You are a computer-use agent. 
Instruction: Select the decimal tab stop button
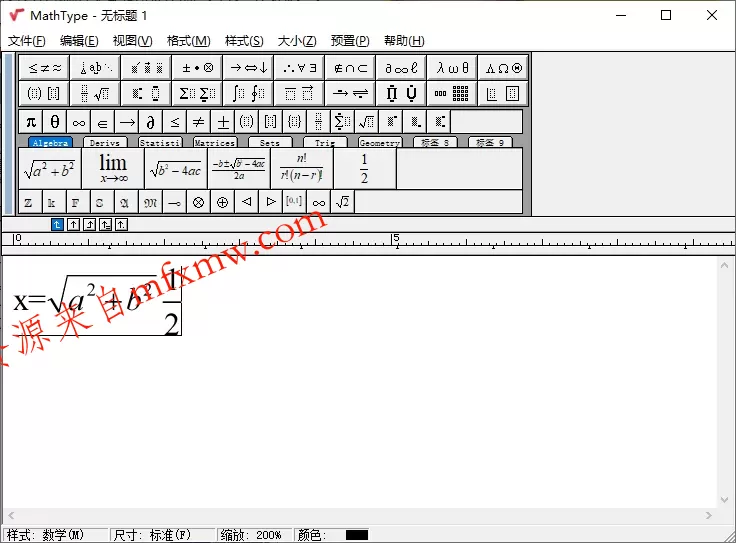point(121,225)
